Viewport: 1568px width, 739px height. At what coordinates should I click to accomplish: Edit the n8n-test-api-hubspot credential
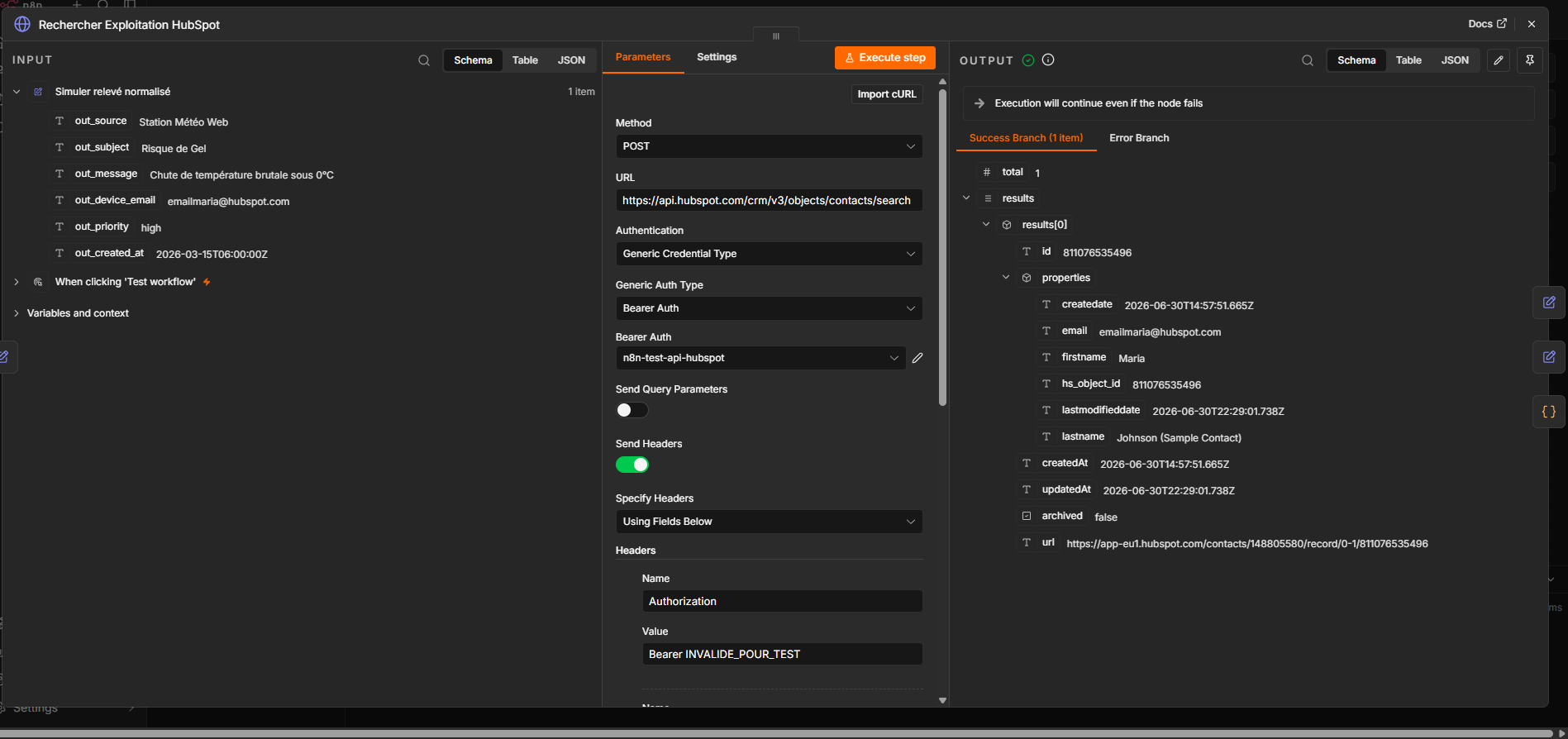917,358
